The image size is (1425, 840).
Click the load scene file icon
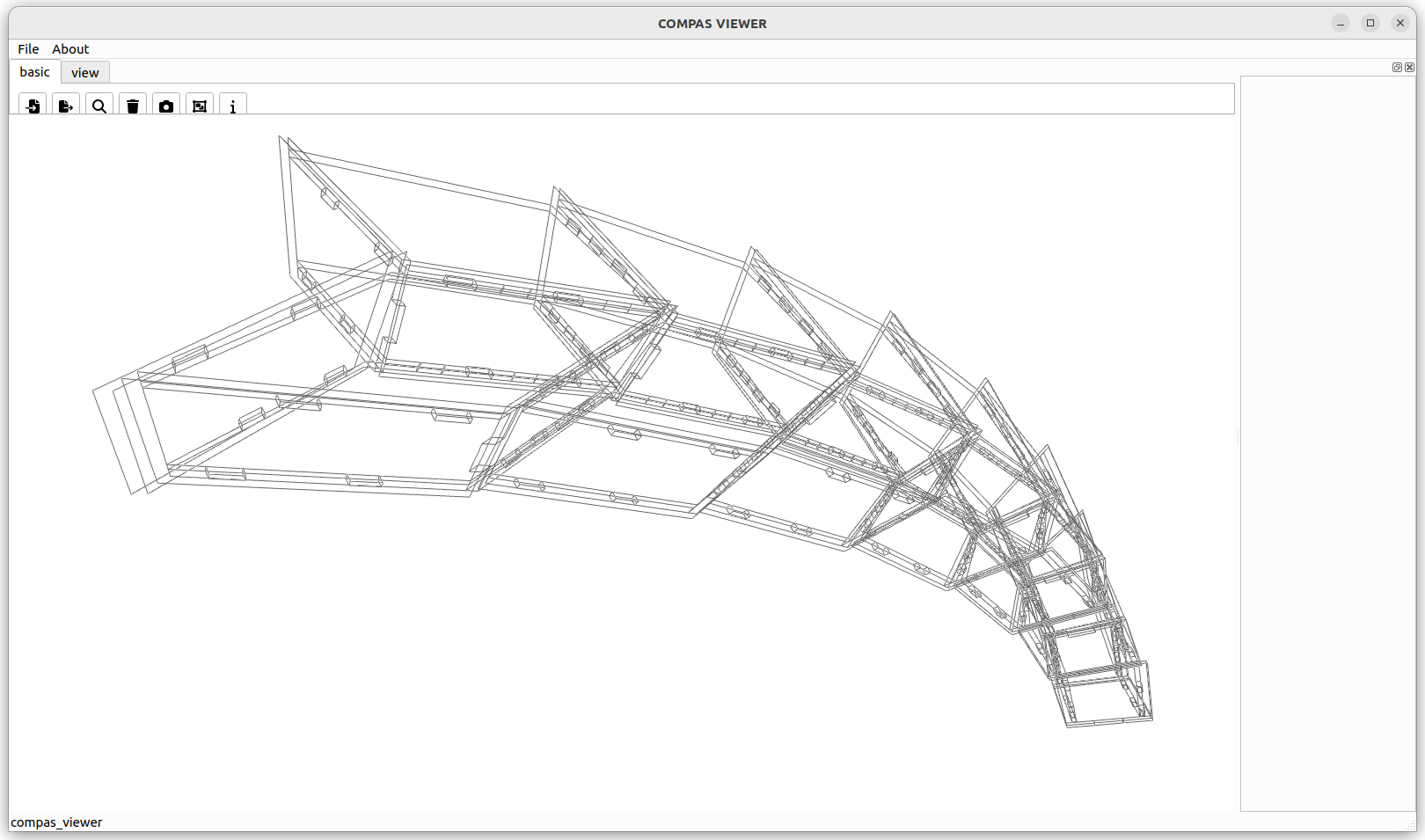[x=33, y=106]
